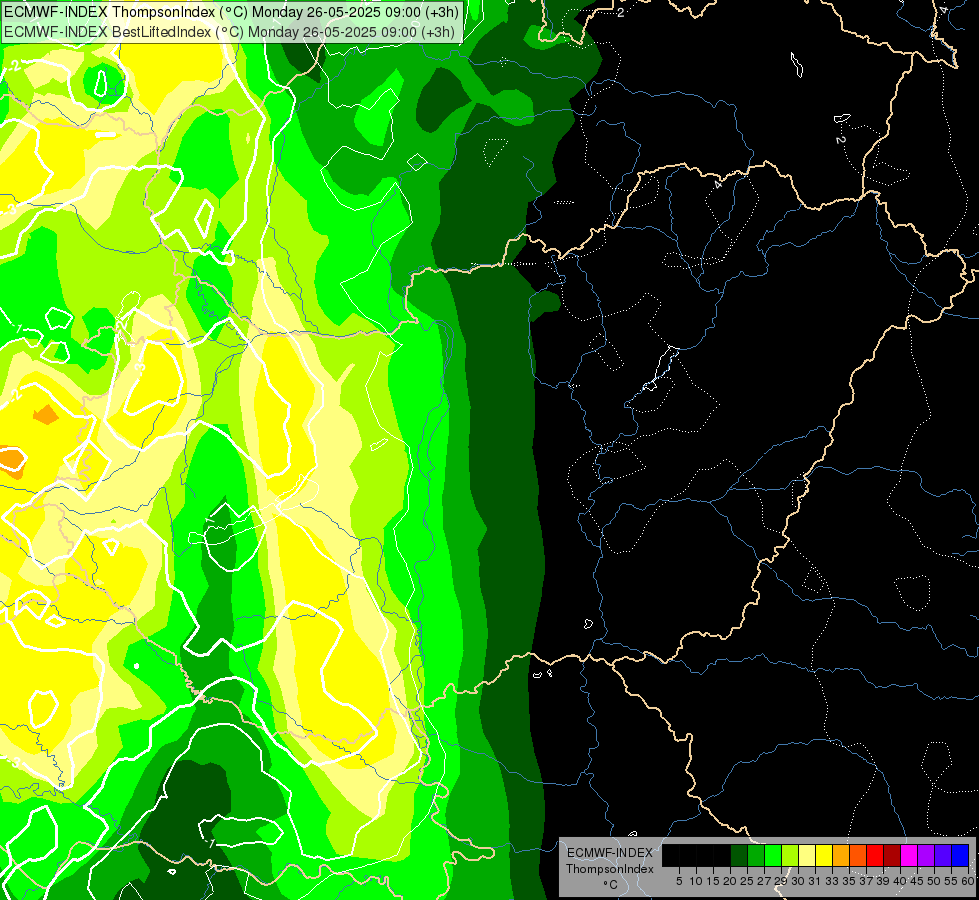
Task: Click the legend scale value 25
Action: [x=747, y=881]
